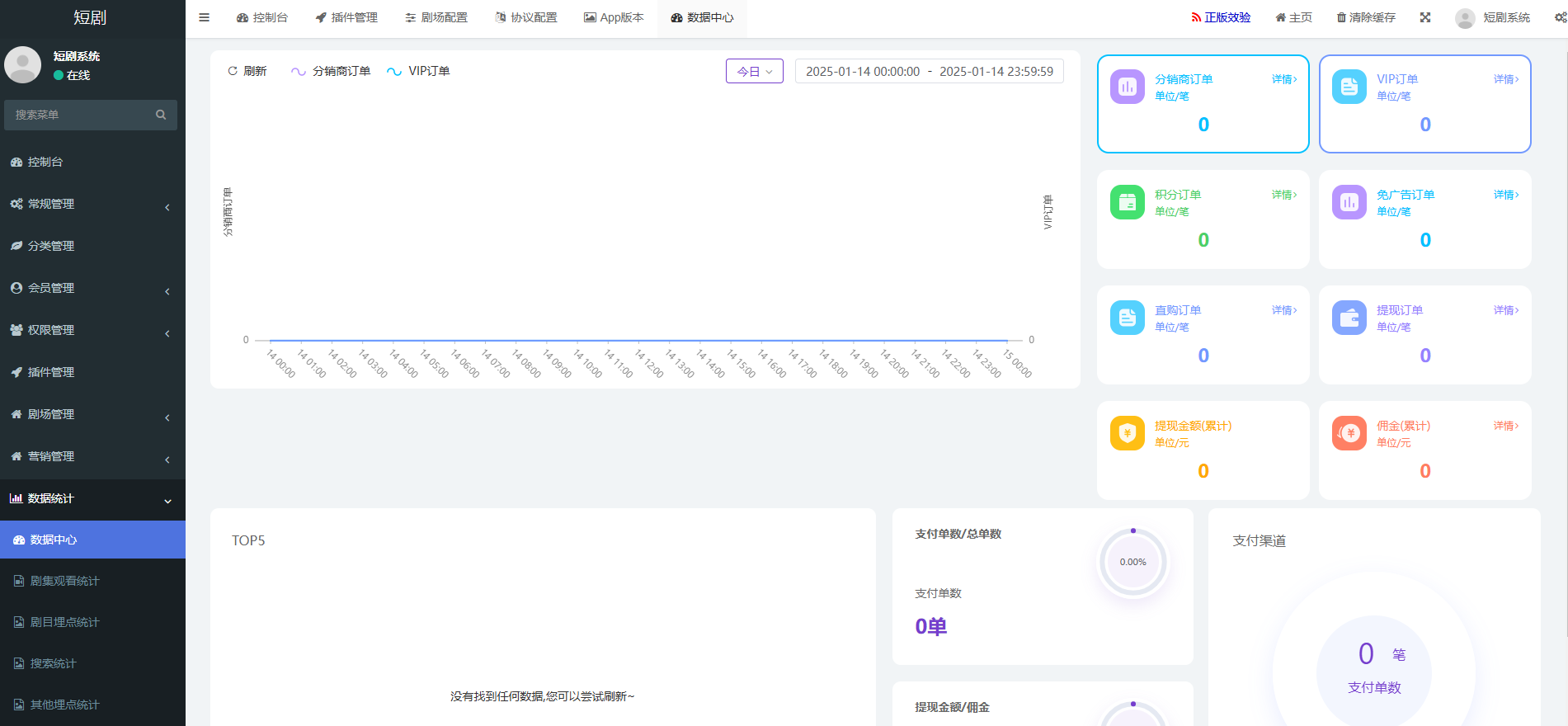This screenshot has height=726, width=1568.
Task: Switch to the 插件管理 top tab
Action: (x=346, y=17)
